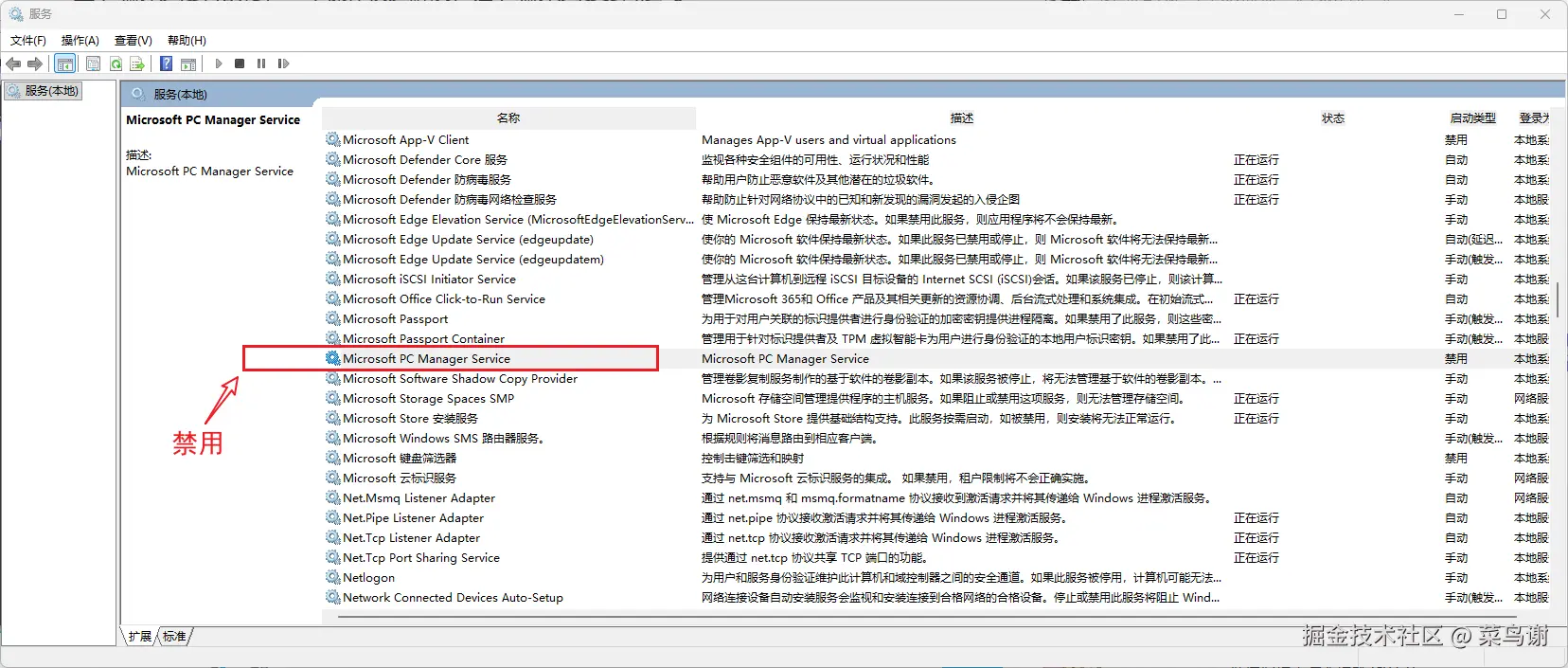Click bold 'Microsoft PC Manager Service' heading in detail pane
Viewport: 1568px width, 668px height.
(x=213, y=120)
